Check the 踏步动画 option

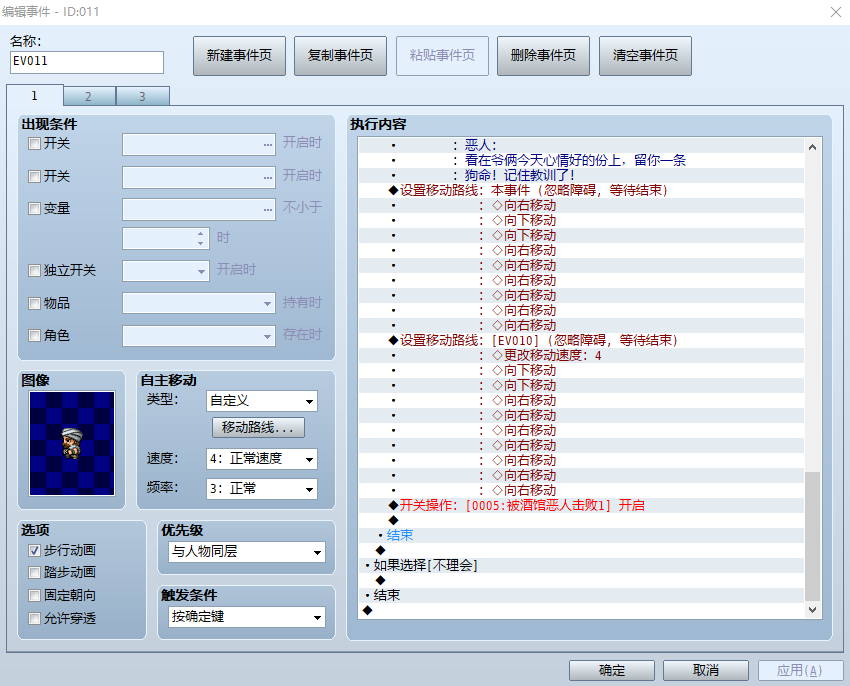click(x=35, y=572)
